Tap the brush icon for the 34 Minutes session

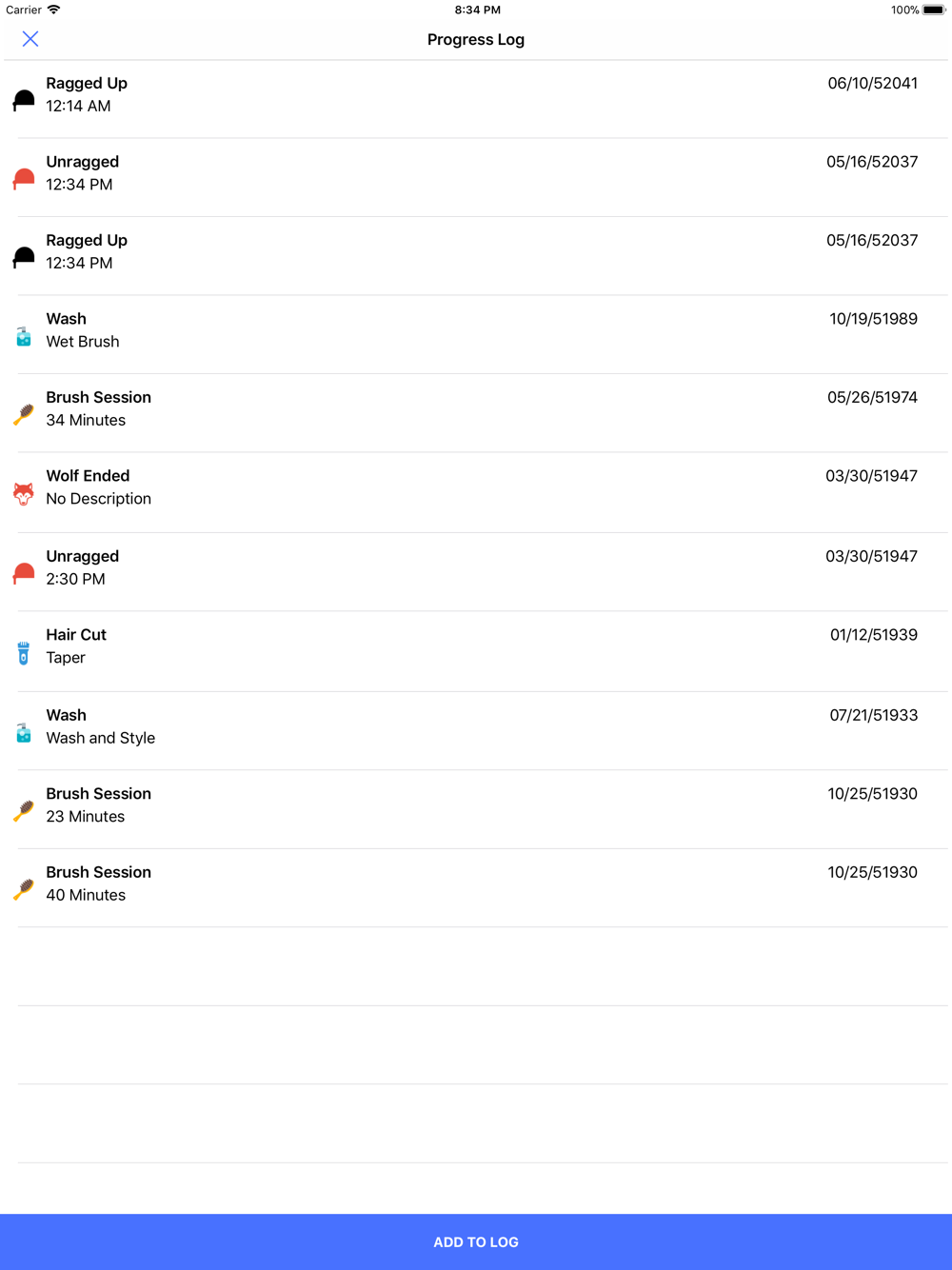[24, 414]
